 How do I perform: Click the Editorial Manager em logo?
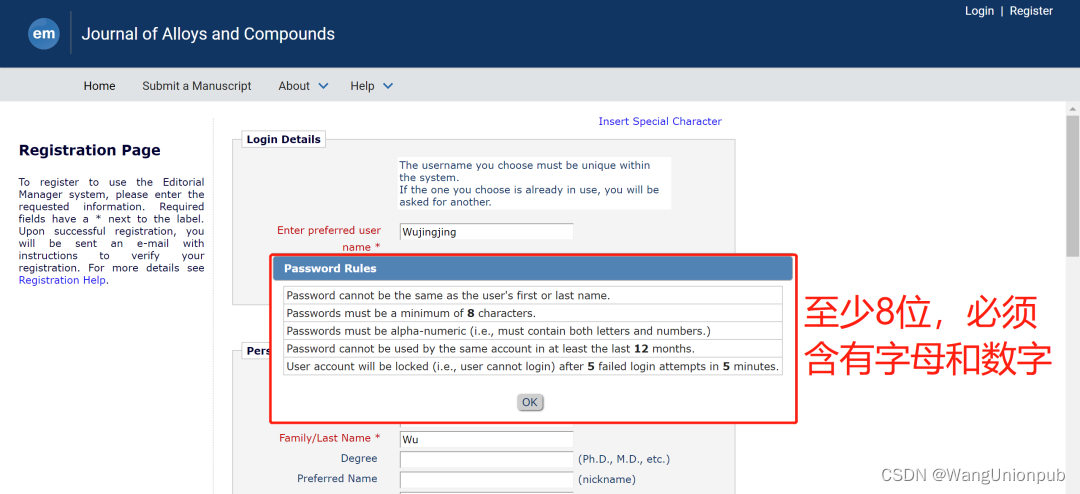(44, 34)
